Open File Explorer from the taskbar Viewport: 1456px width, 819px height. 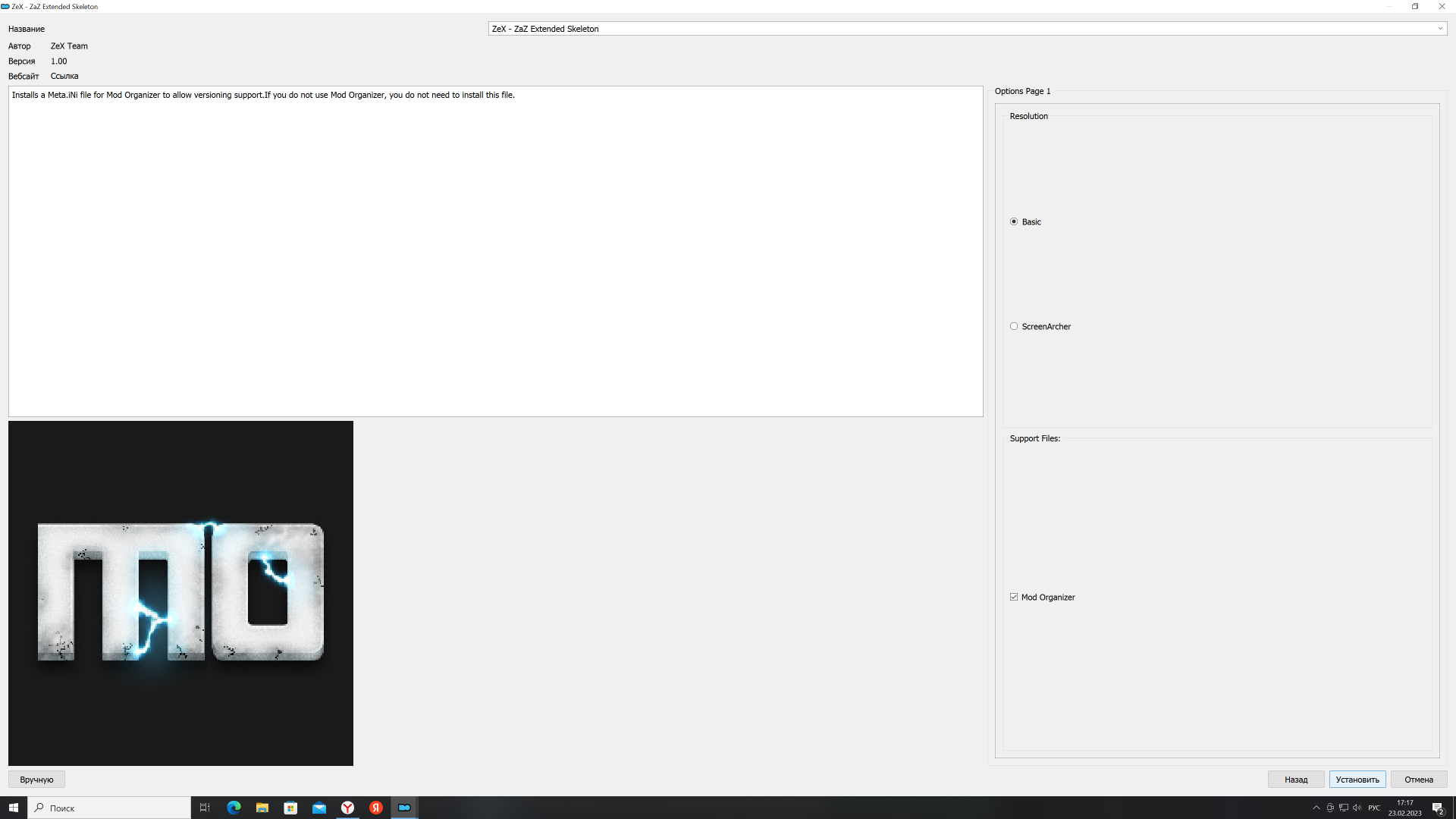point(262,808)
